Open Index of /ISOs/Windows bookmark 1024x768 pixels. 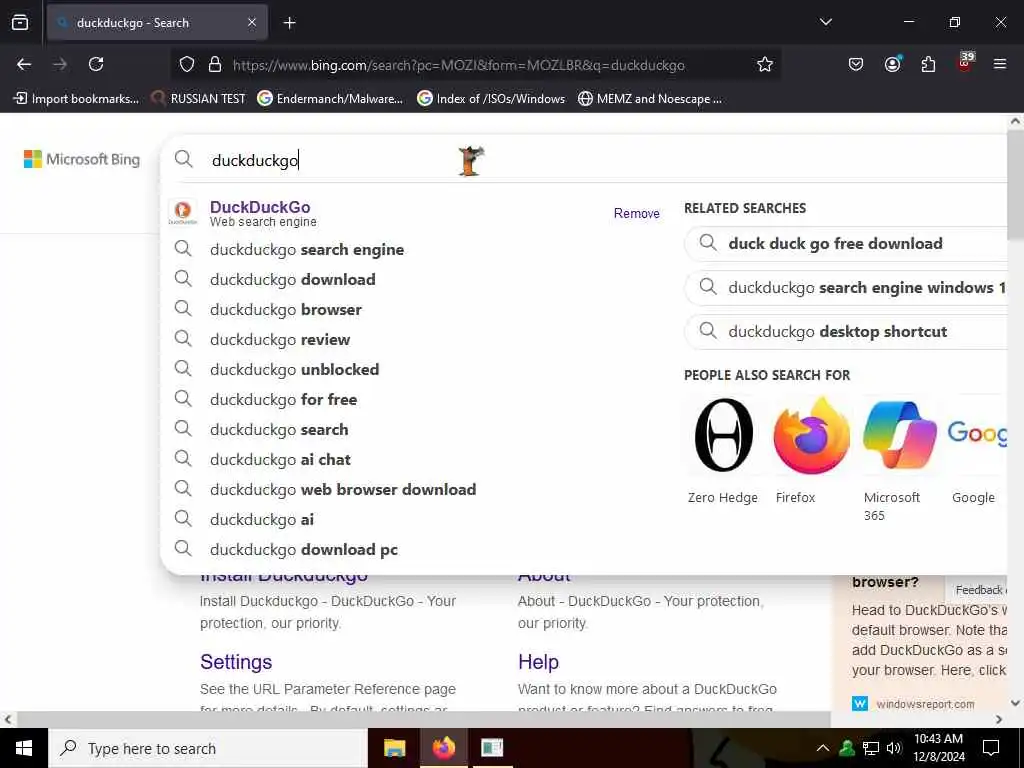tap(491, 99)
